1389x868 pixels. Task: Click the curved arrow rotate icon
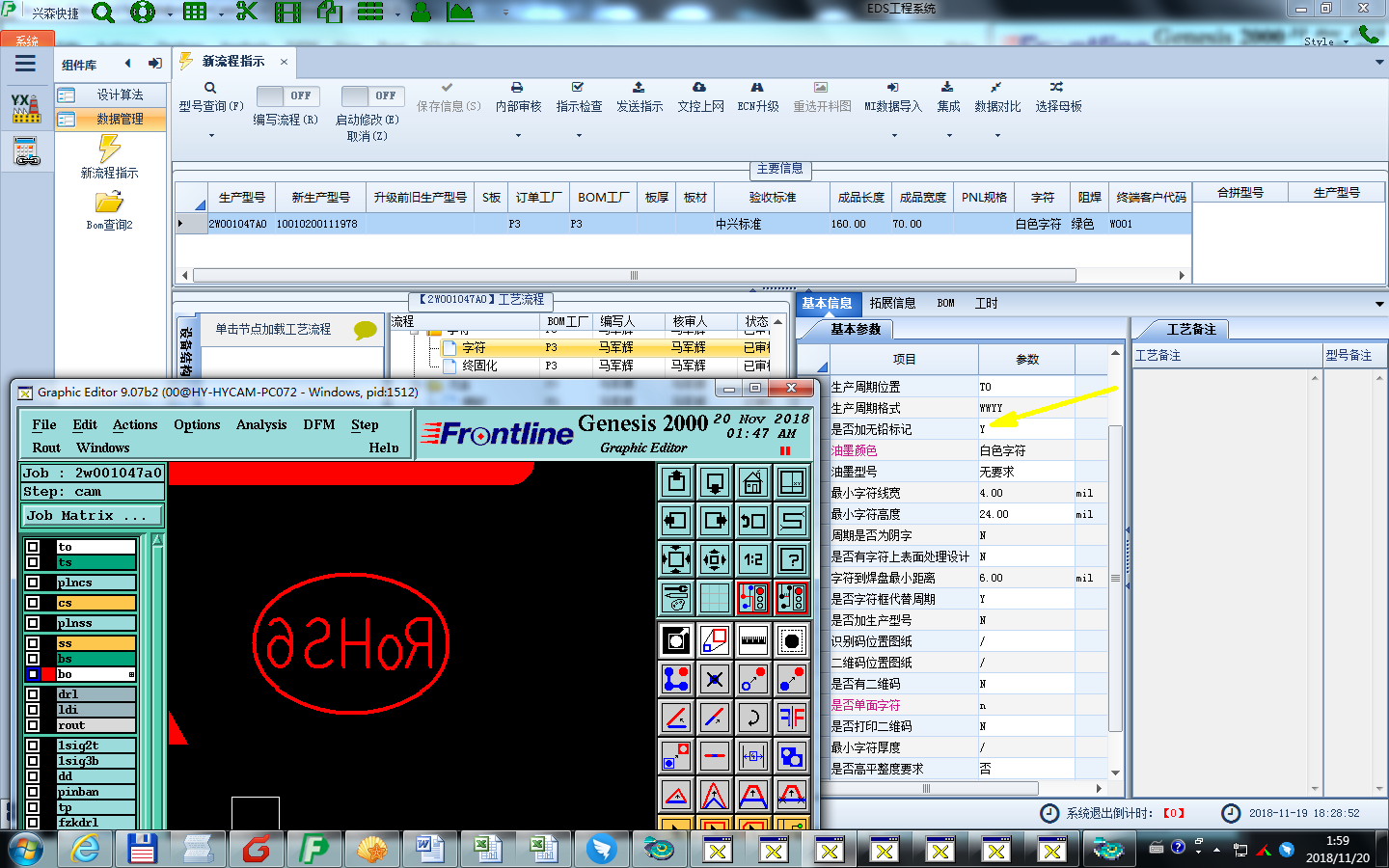[753, 718]
